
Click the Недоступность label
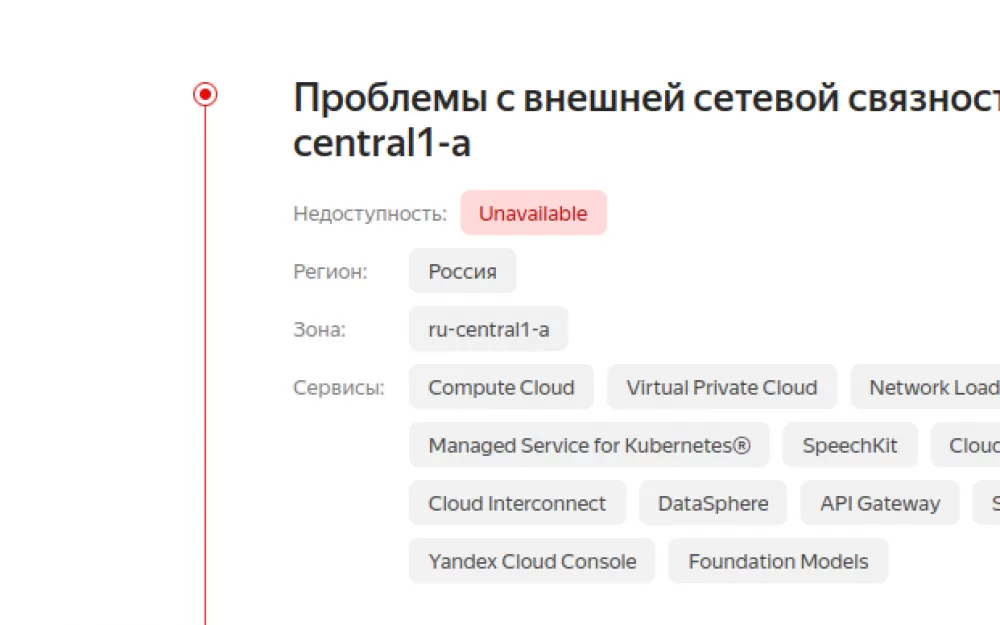pos(370,214)
